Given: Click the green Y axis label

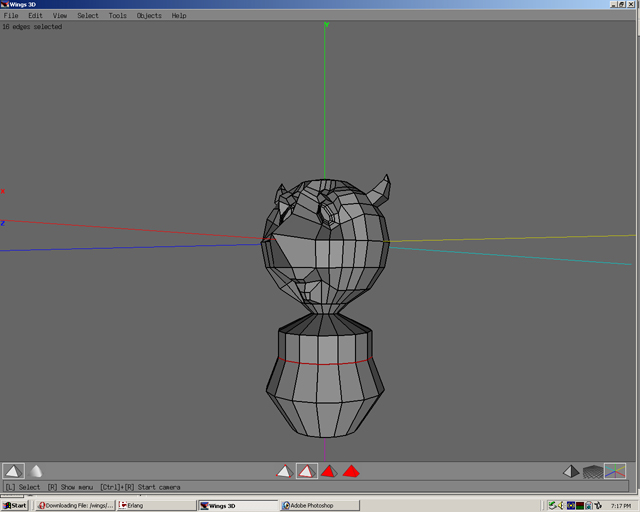Looking at the screenshot, I should point(327,24).
